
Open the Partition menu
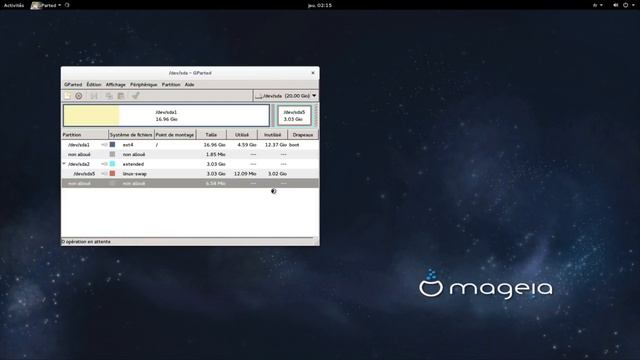pos(171,84)
